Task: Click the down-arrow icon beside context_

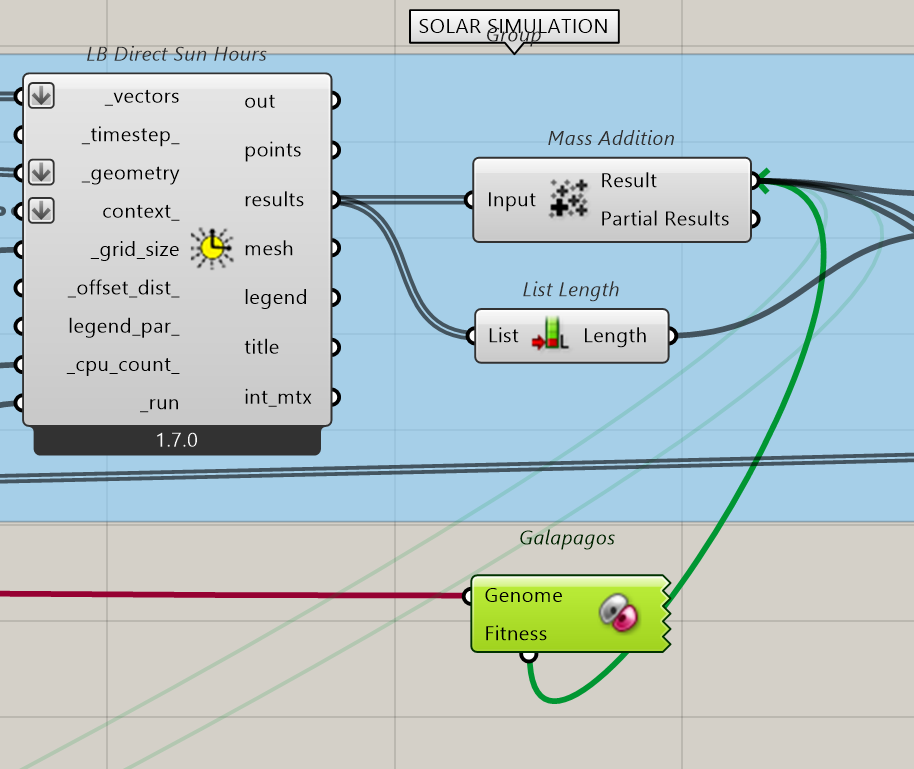Action: (40, 211)
